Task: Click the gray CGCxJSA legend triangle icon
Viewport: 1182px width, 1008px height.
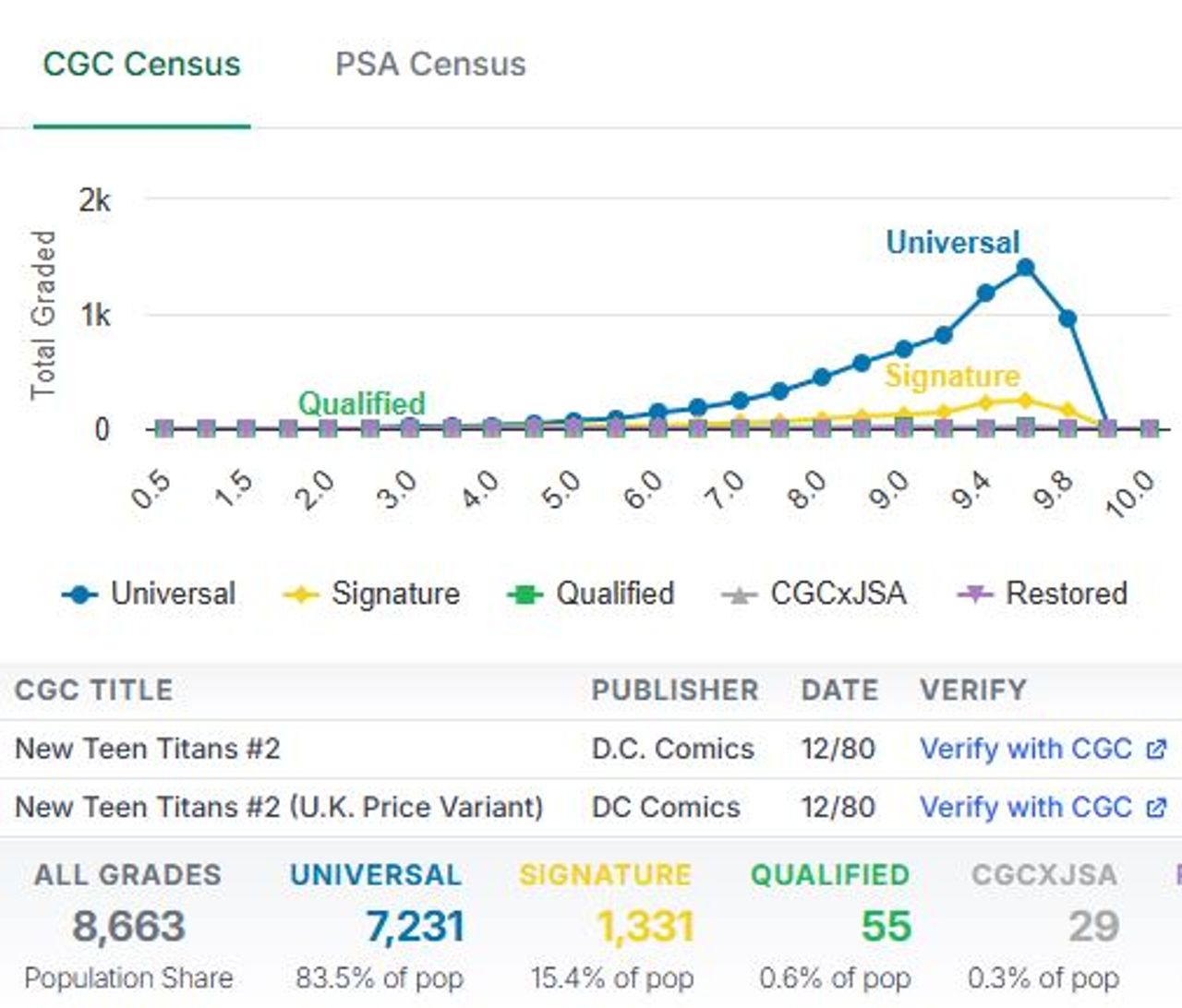Action: pos(739,594)
